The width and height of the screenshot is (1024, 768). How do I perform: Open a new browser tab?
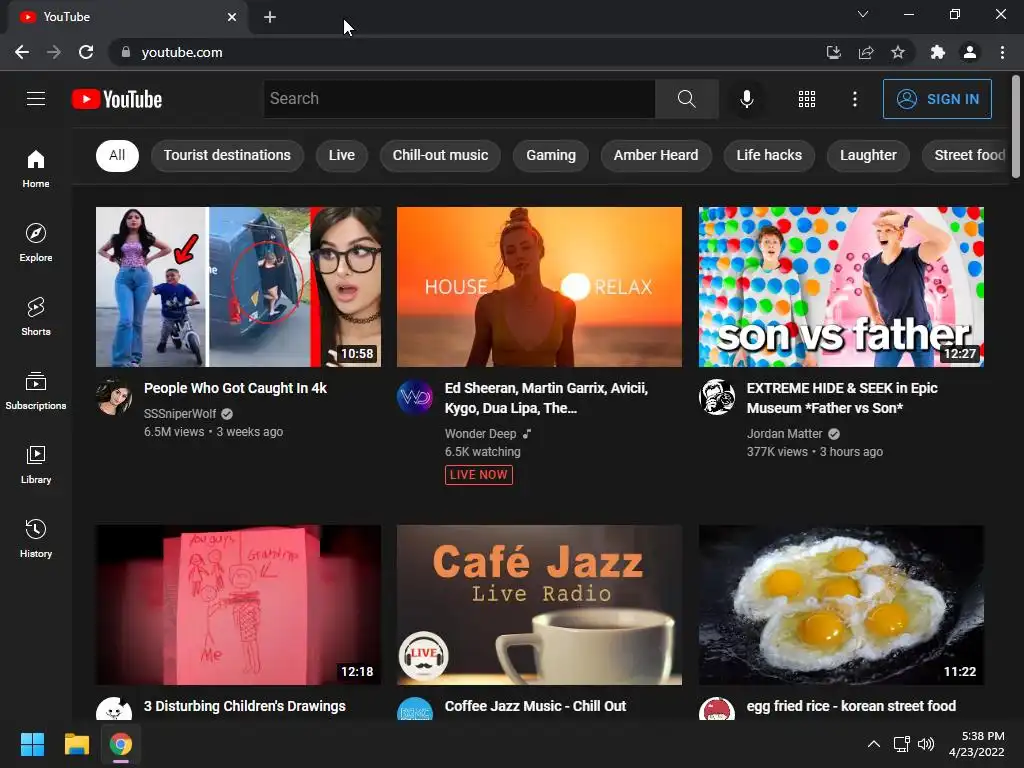coord(270,17)
